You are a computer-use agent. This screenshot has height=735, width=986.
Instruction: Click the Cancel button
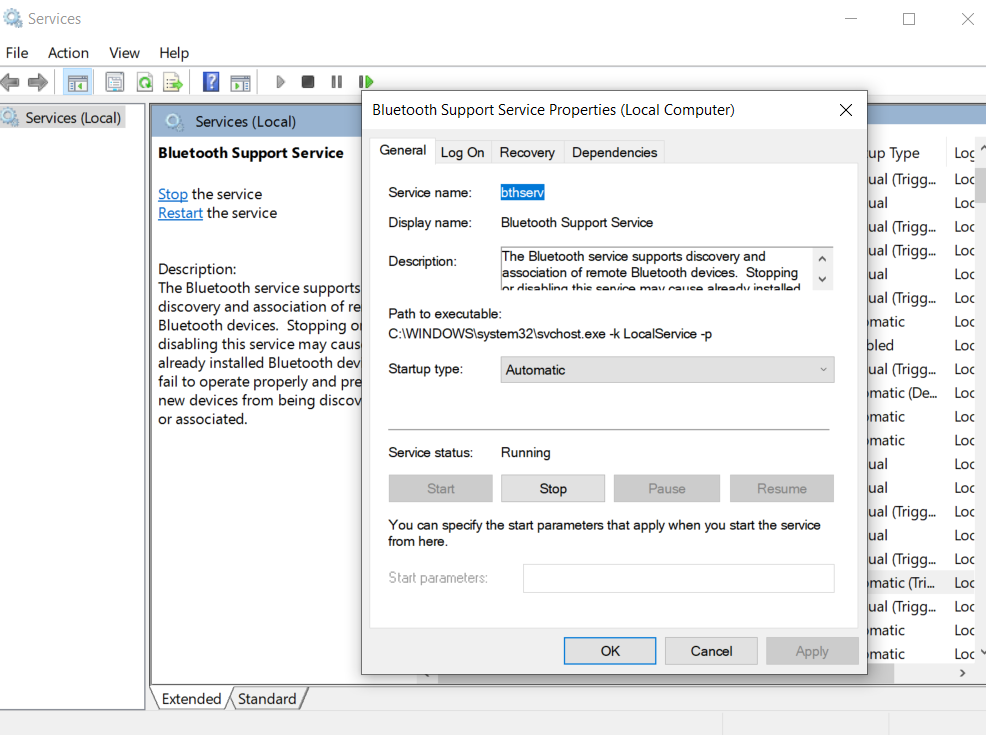[711, 651]
